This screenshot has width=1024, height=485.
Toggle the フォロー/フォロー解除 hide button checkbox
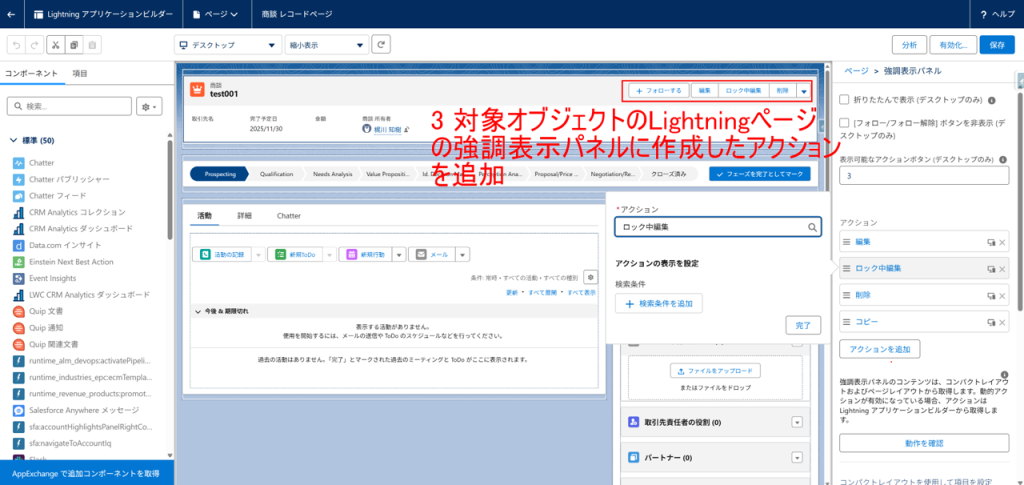(845, 121)
